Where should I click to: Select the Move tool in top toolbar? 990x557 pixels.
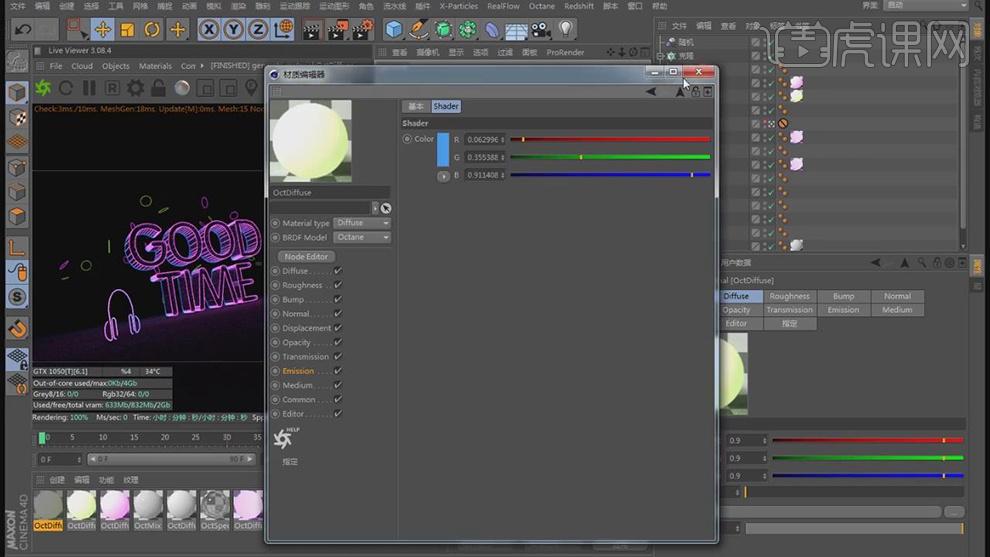point(102,30)
